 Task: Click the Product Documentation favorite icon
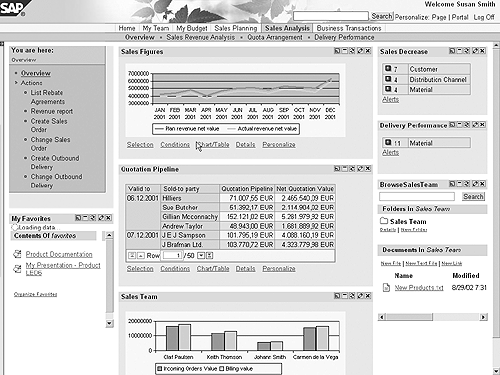point(17,254)
